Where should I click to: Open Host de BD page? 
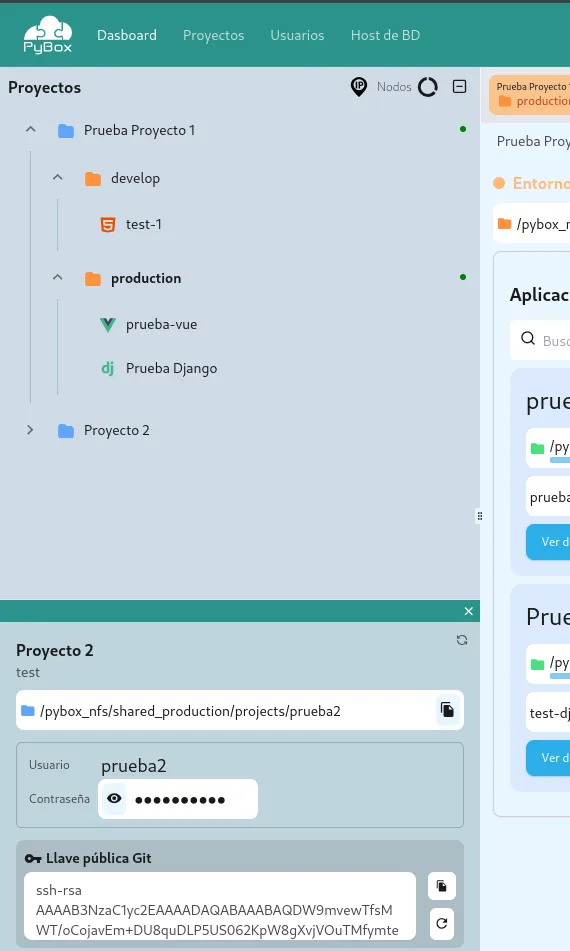tap(385, 35)
